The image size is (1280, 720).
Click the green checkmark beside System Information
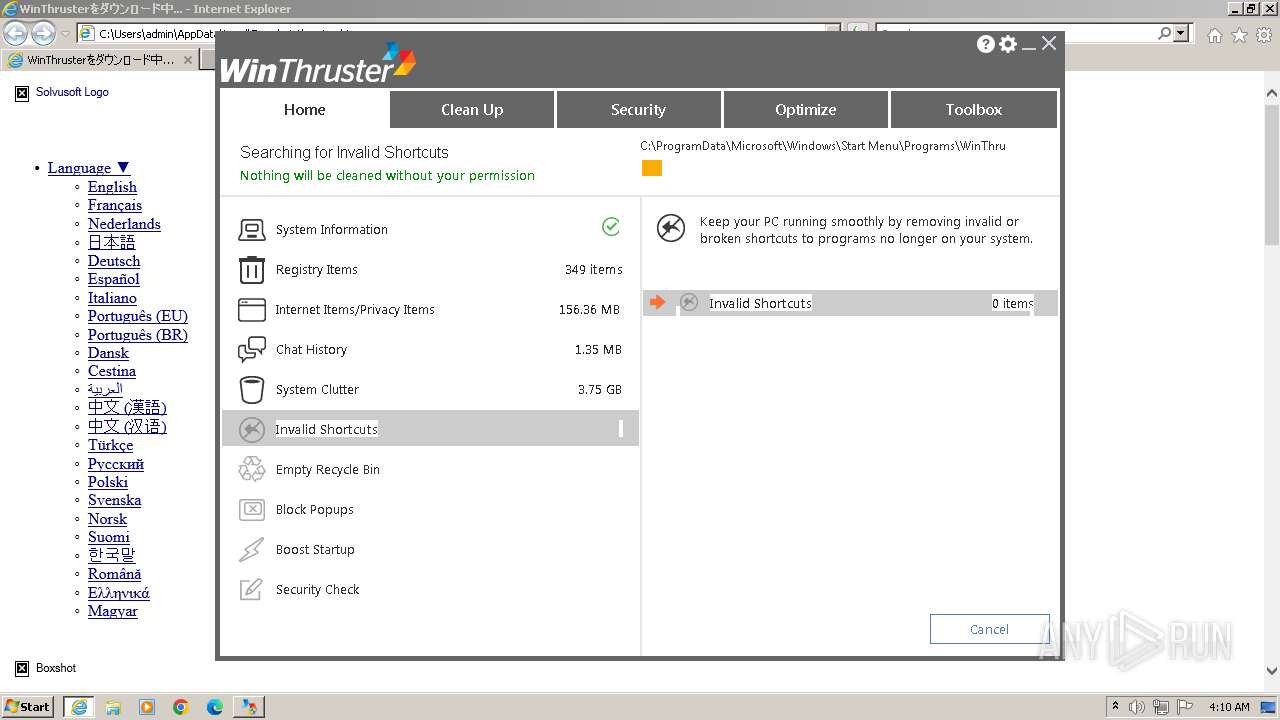[x=611, y=227]
